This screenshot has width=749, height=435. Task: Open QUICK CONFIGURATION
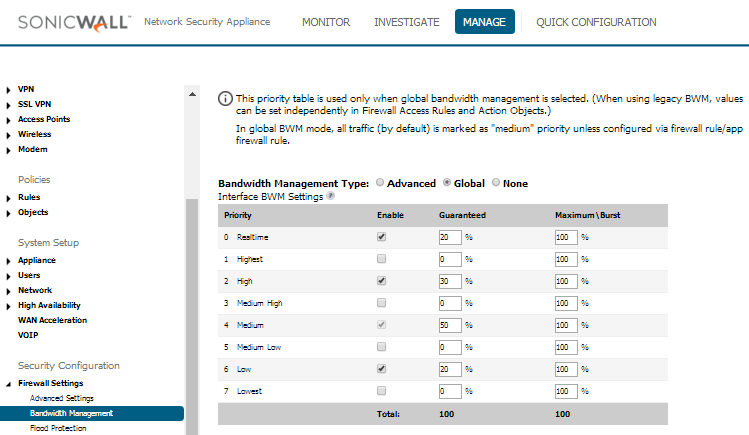[596, 22]
